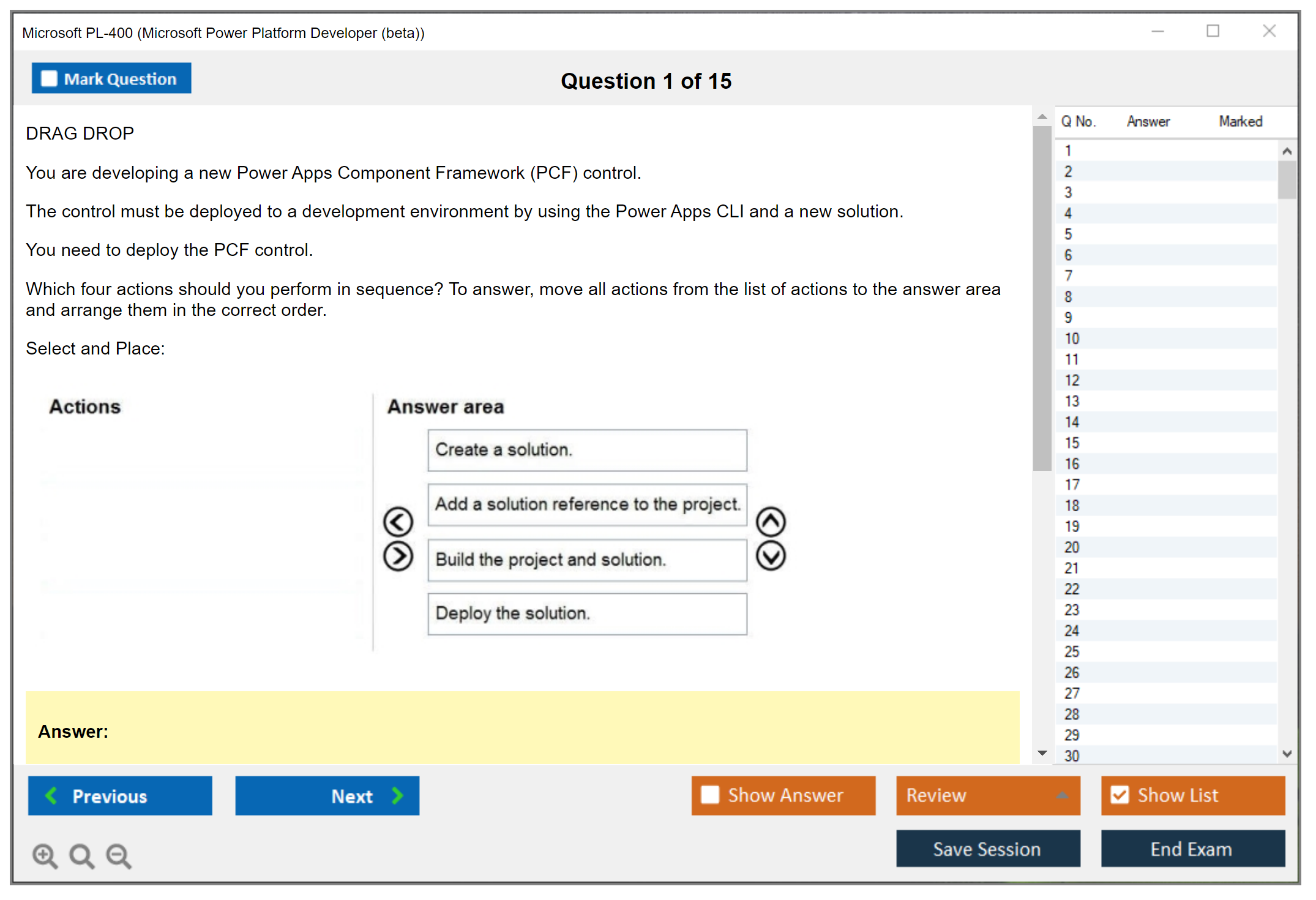Click question pane scroll-down triangle
This screenshot has height=900, width=1316.
pyautogui.click(x=1042, y=753)
